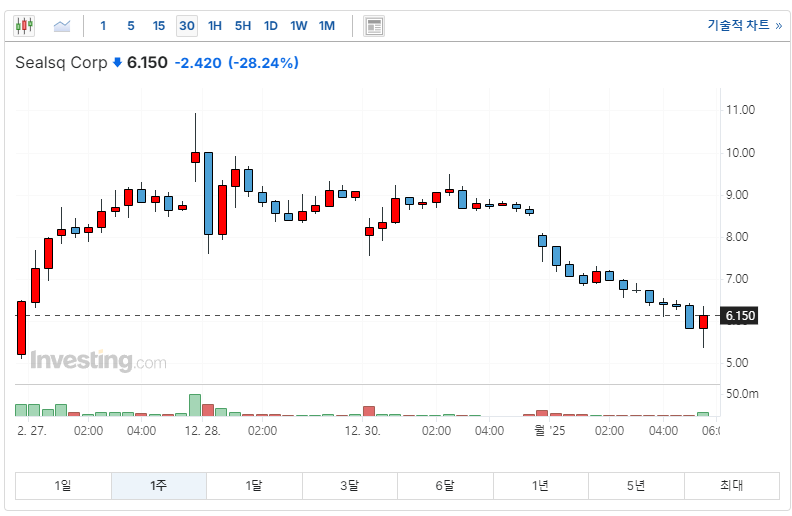This screenshot has width=792, height=516.
Task: Click the 6.150 current price label on axis
Action: [x=739, y=316]
